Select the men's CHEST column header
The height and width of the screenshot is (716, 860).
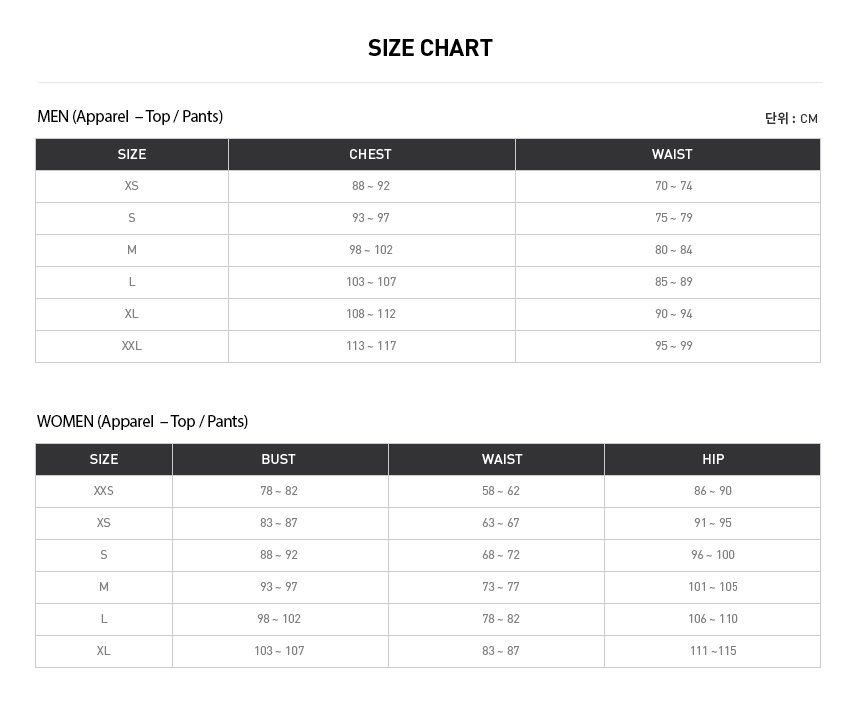[x=370, y=154]
